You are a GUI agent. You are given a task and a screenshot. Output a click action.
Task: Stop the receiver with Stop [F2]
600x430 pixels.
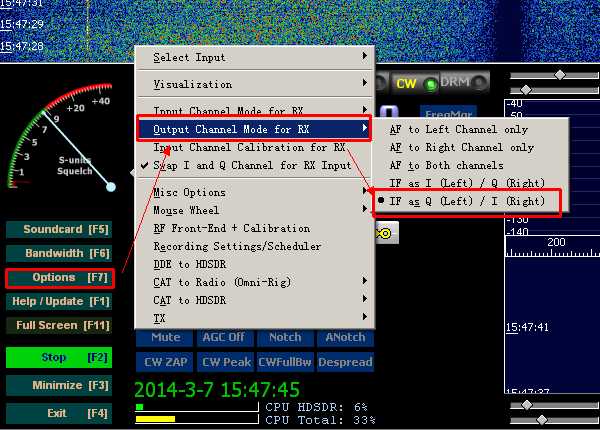click(59, 358)
